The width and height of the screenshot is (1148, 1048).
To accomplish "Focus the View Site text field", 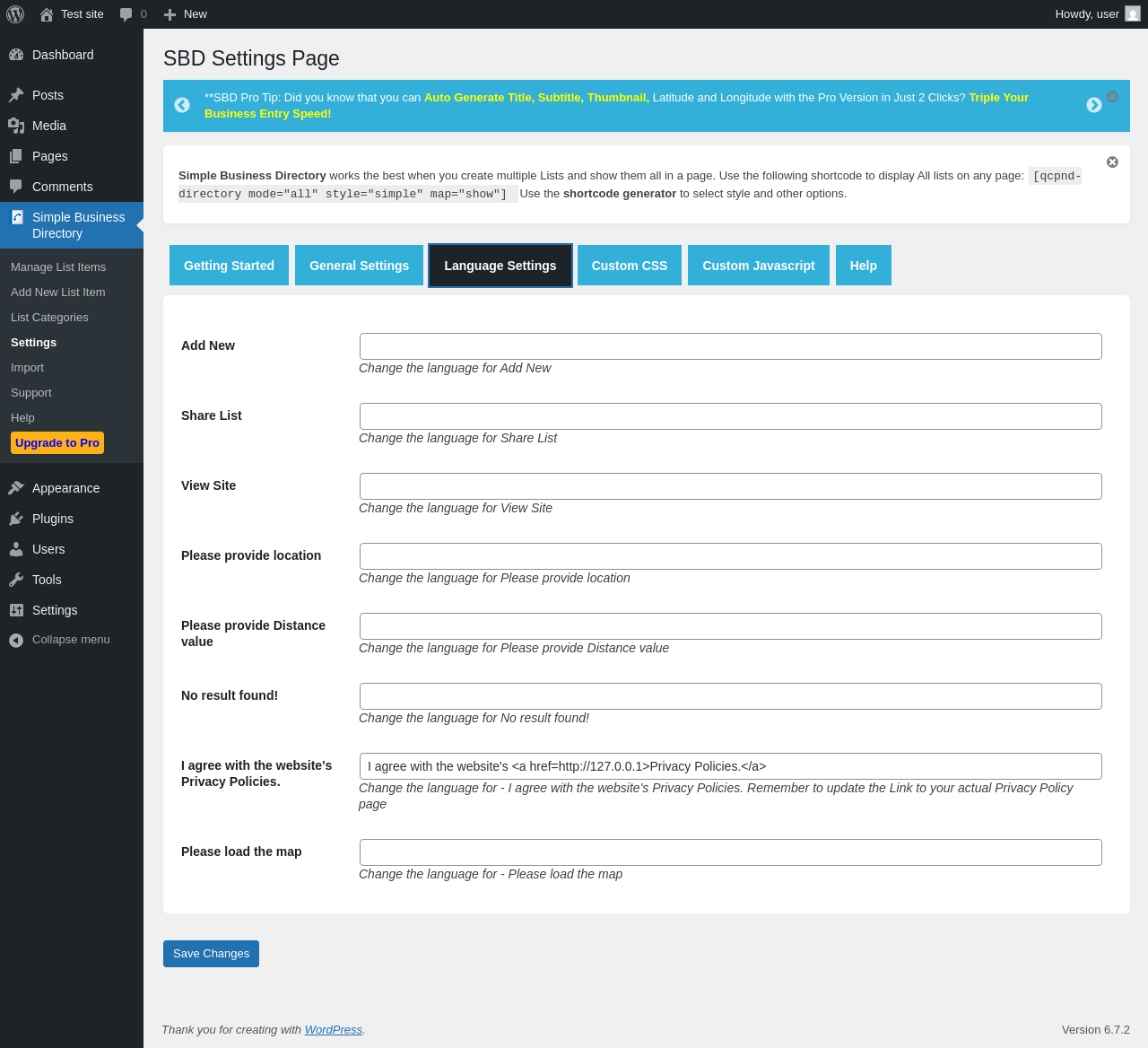I will 731,486.
